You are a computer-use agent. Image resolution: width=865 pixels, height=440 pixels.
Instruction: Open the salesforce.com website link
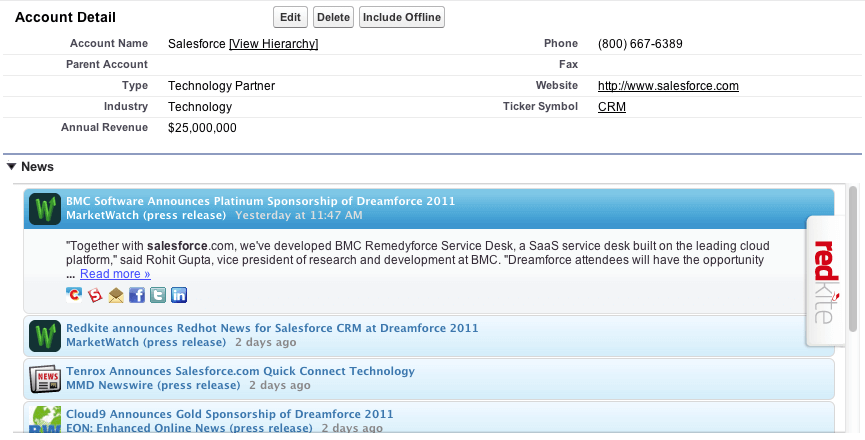point(668,86)
